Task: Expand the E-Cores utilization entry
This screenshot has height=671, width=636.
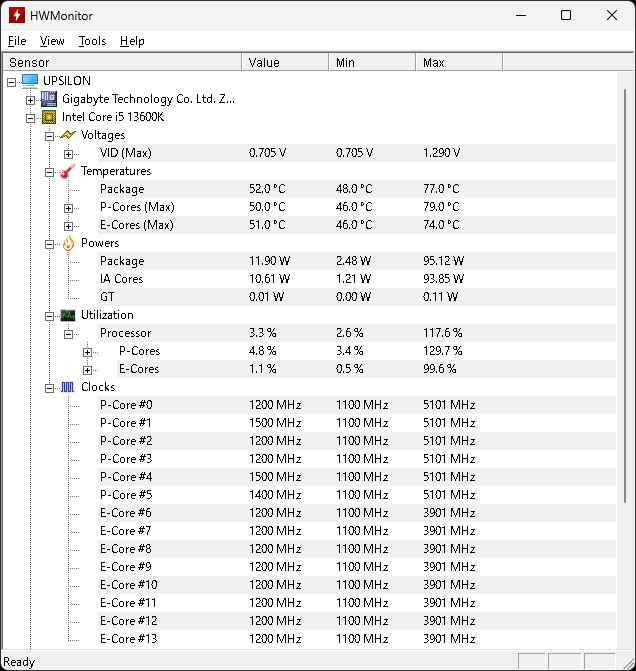Action: click(x=87, y=370)
